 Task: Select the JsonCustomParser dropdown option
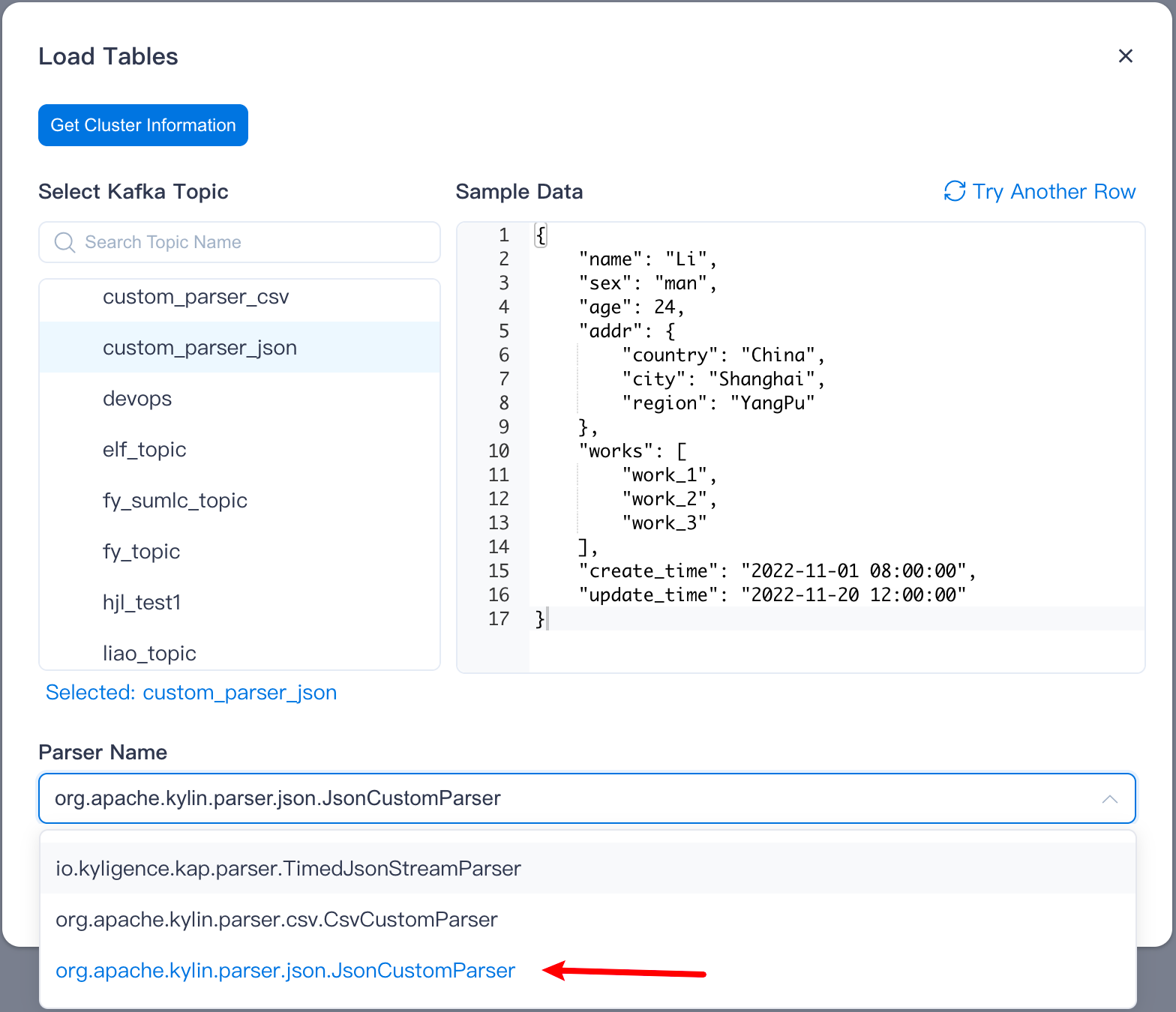(x=285, y=970)
